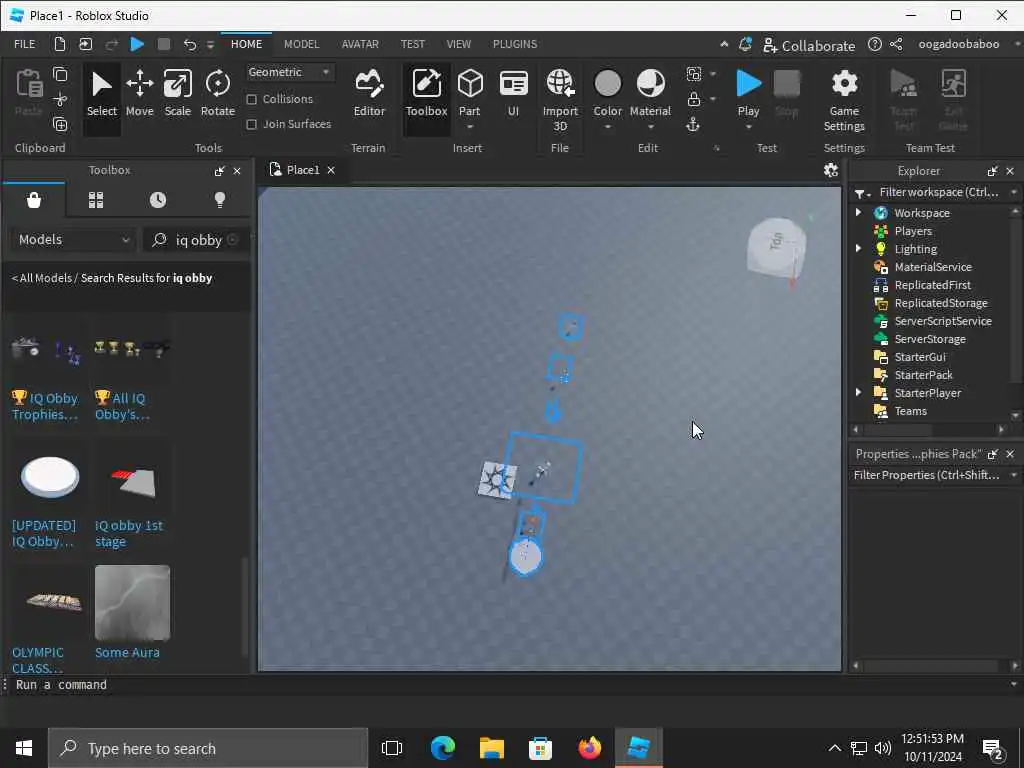The height and width of the screenshot is (768, 1024).
Task: Open the Geometric mode dropdown
Action: (x=289, y=72)
